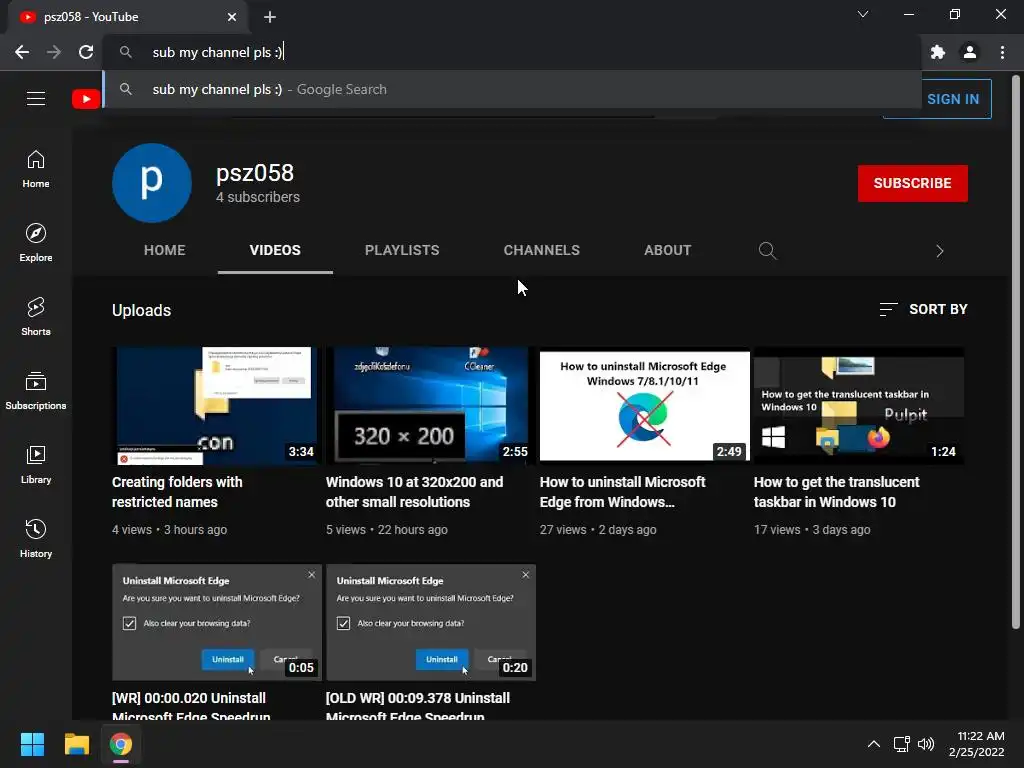The height and width of the screenshot is (768, 1024).
Task: Open the Sort By dropdown
Action: point(923,309)
